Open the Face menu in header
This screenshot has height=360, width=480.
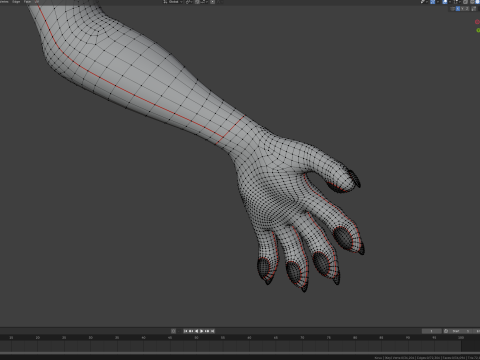(x=27, y=2)
